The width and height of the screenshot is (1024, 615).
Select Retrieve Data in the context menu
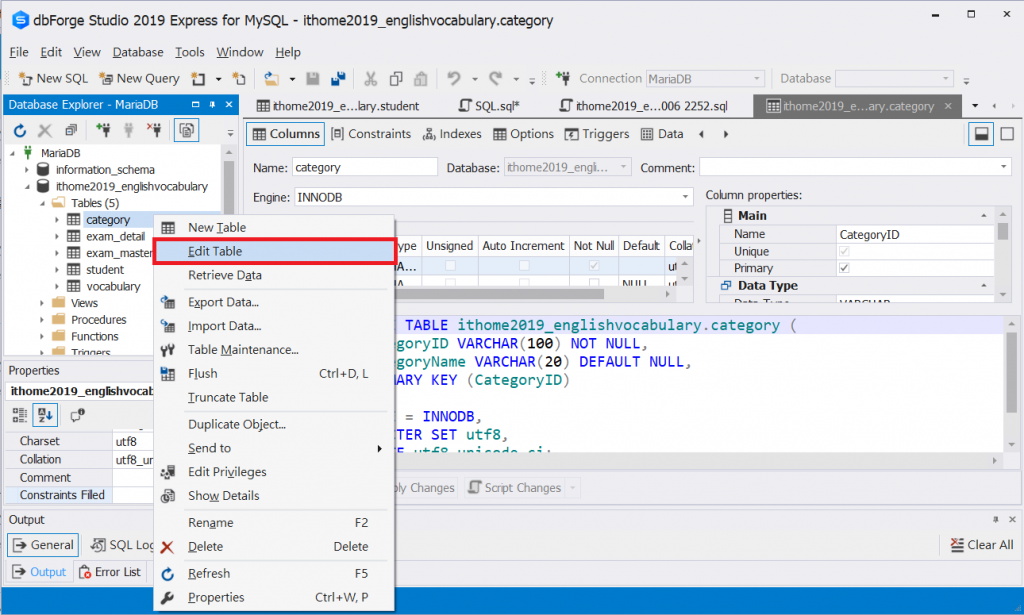click(274, 276)
